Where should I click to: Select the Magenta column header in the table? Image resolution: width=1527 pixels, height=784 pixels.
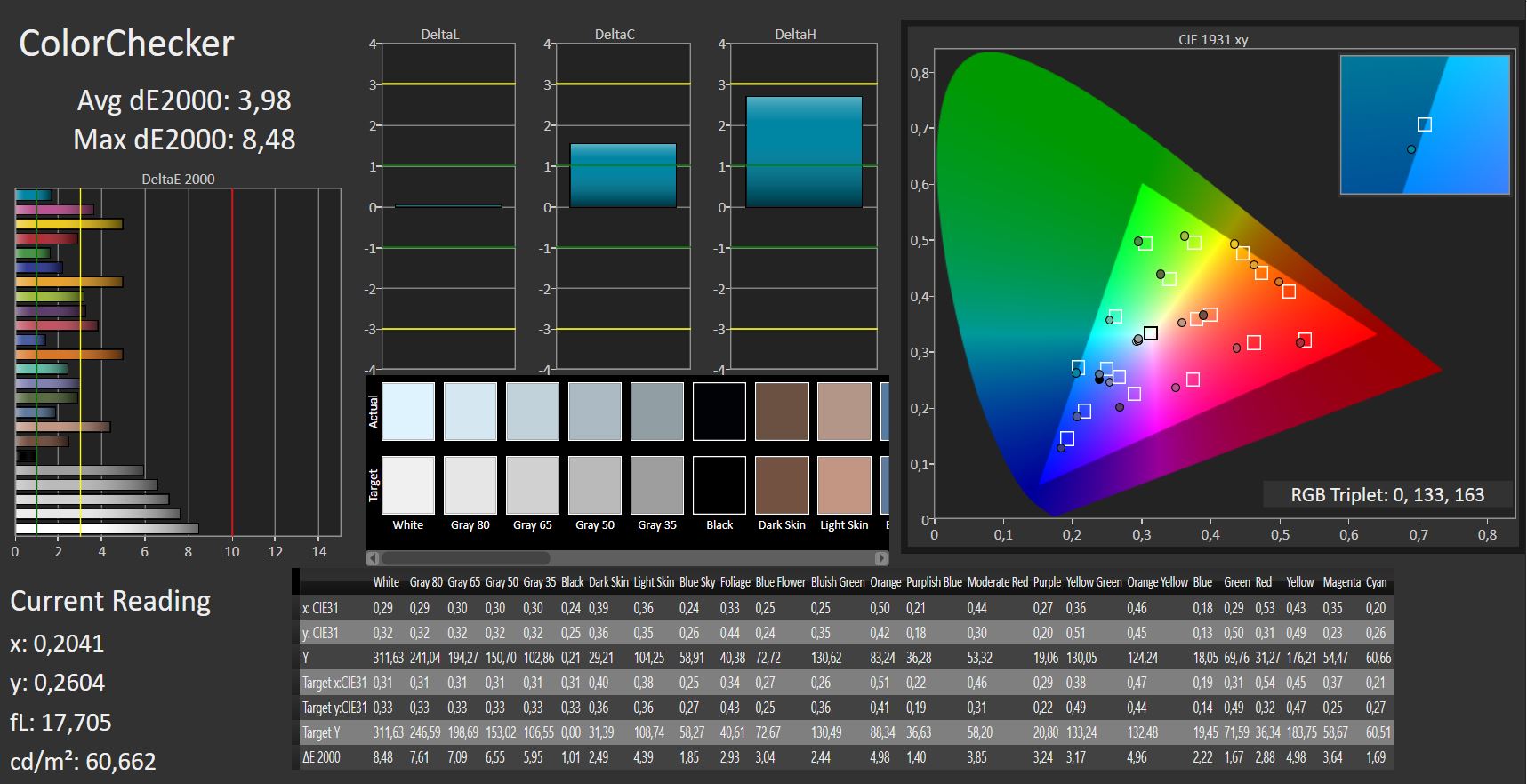point(1341,582)
